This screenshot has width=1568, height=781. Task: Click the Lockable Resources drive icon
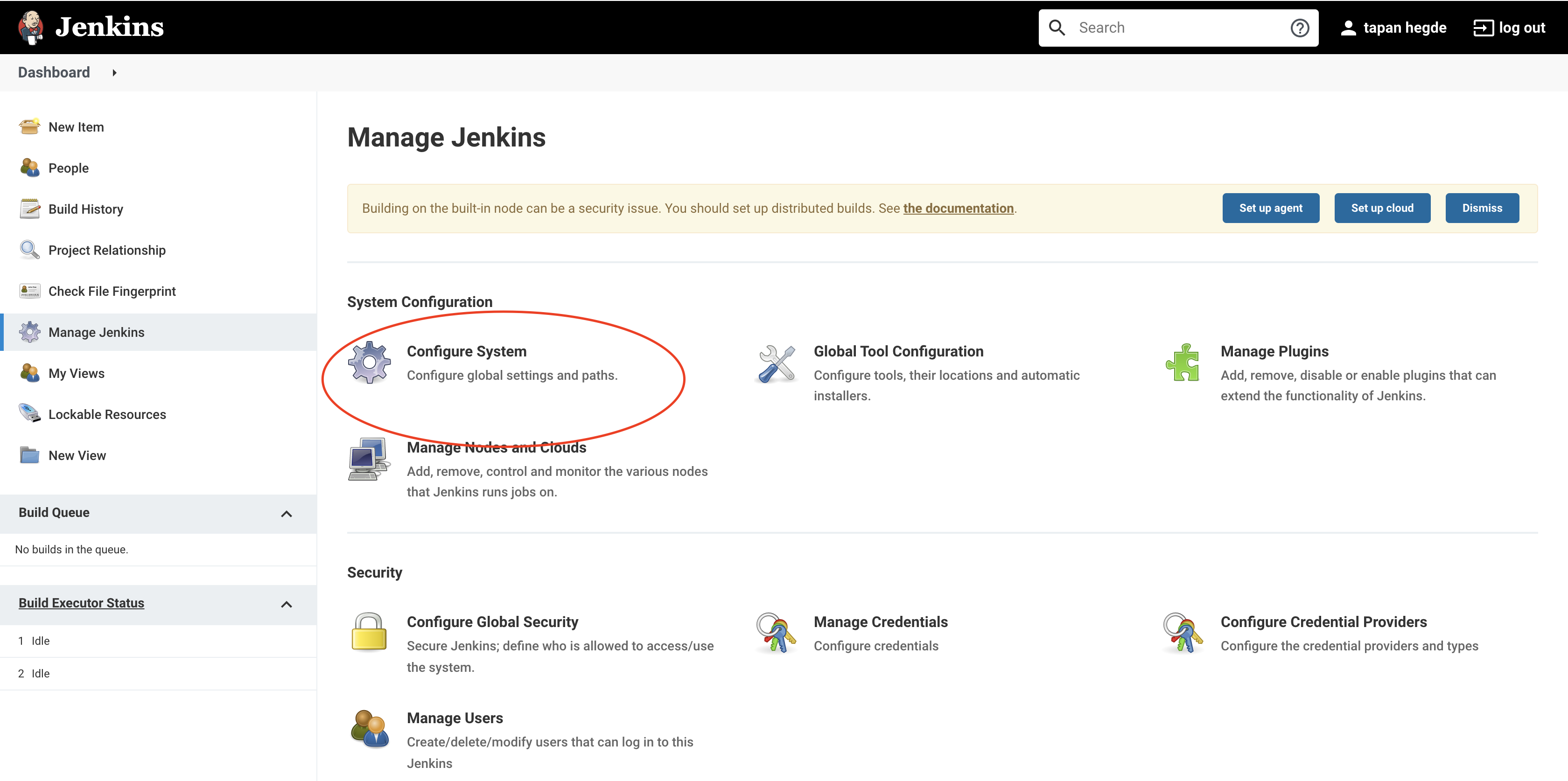coord(29,414)
